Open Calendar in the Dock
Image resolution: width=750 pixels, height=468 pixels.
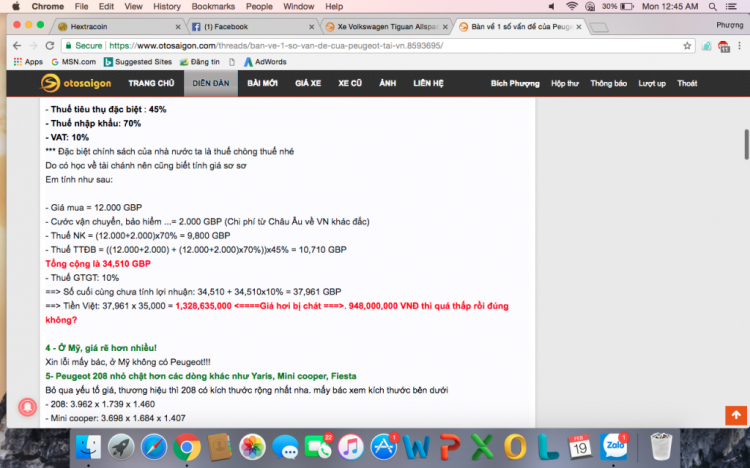click(x=580, y=447)
